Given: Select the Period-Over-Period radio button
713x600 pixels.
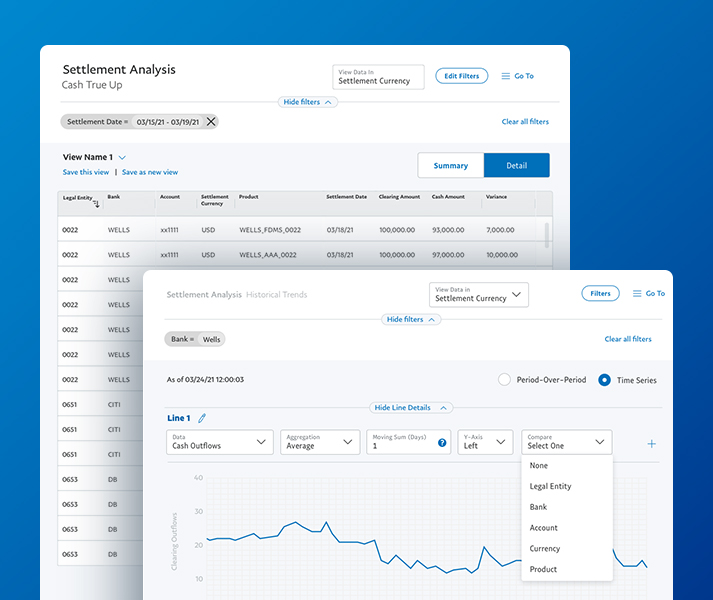Looking at the screenshot, I should (x=505, y=380).
